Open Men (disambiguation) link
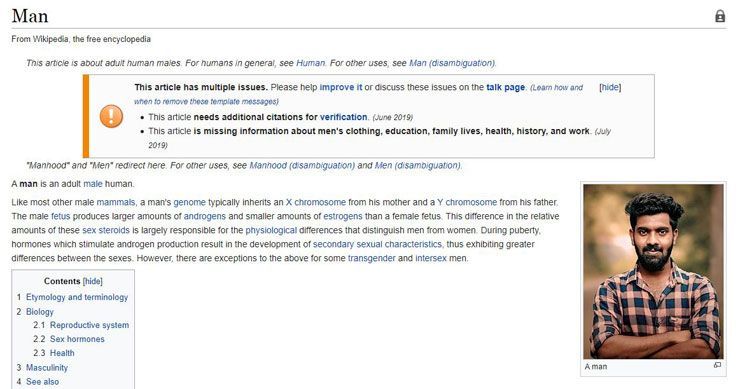Screen dimensions: 740x389 click(x=418, y=165)
